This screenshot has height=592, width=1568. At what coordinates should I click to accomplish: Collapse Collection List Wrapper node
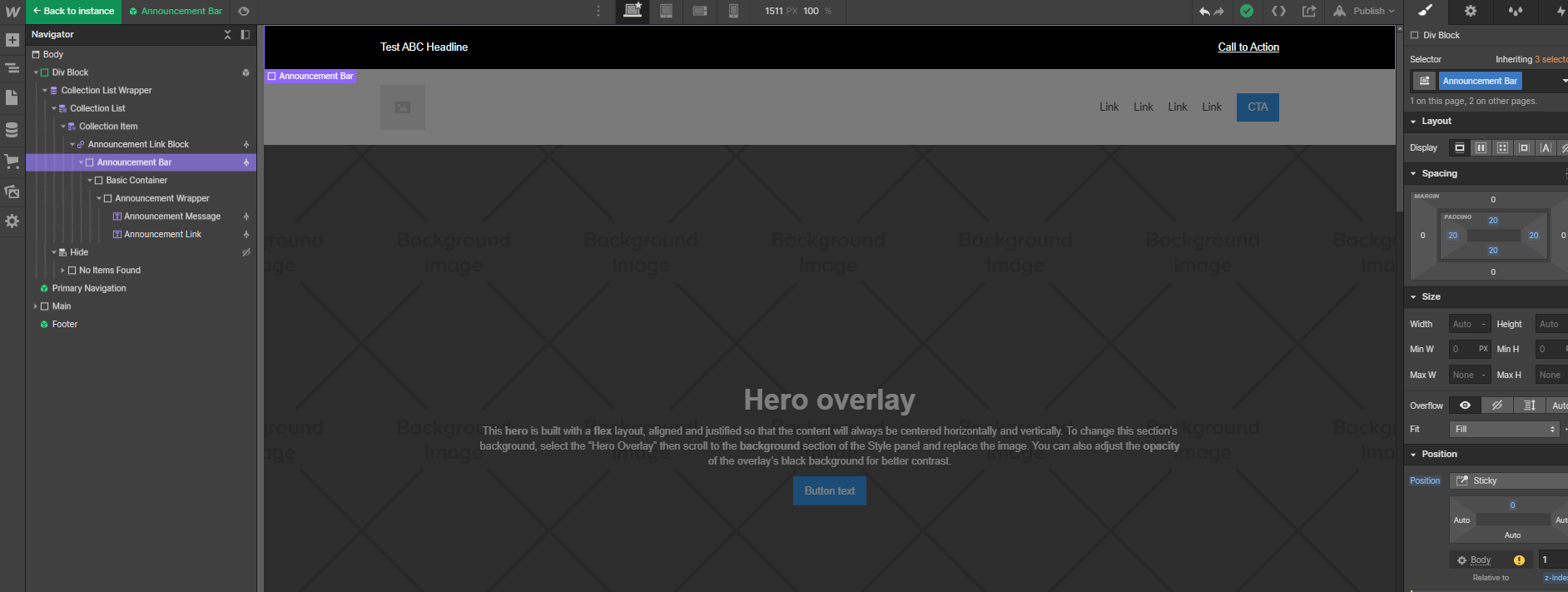(x=45, y=90)
